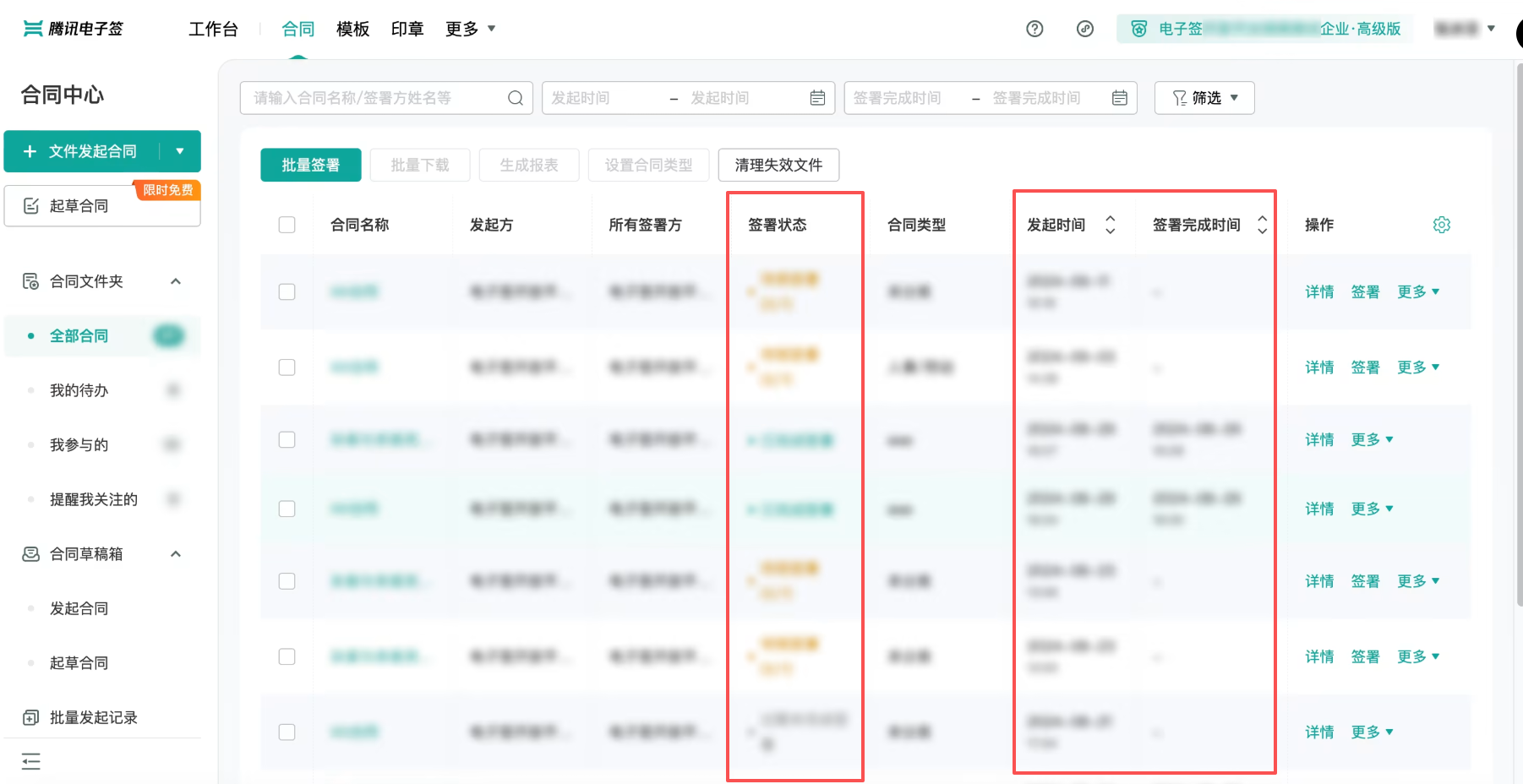Open 详情 link in fourth row
The image size is (1523, 784).
[1319, 509]
